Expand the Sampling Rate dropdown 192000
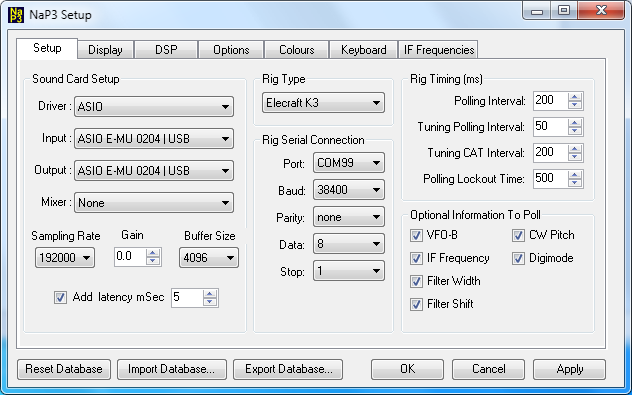 point(65,258)
